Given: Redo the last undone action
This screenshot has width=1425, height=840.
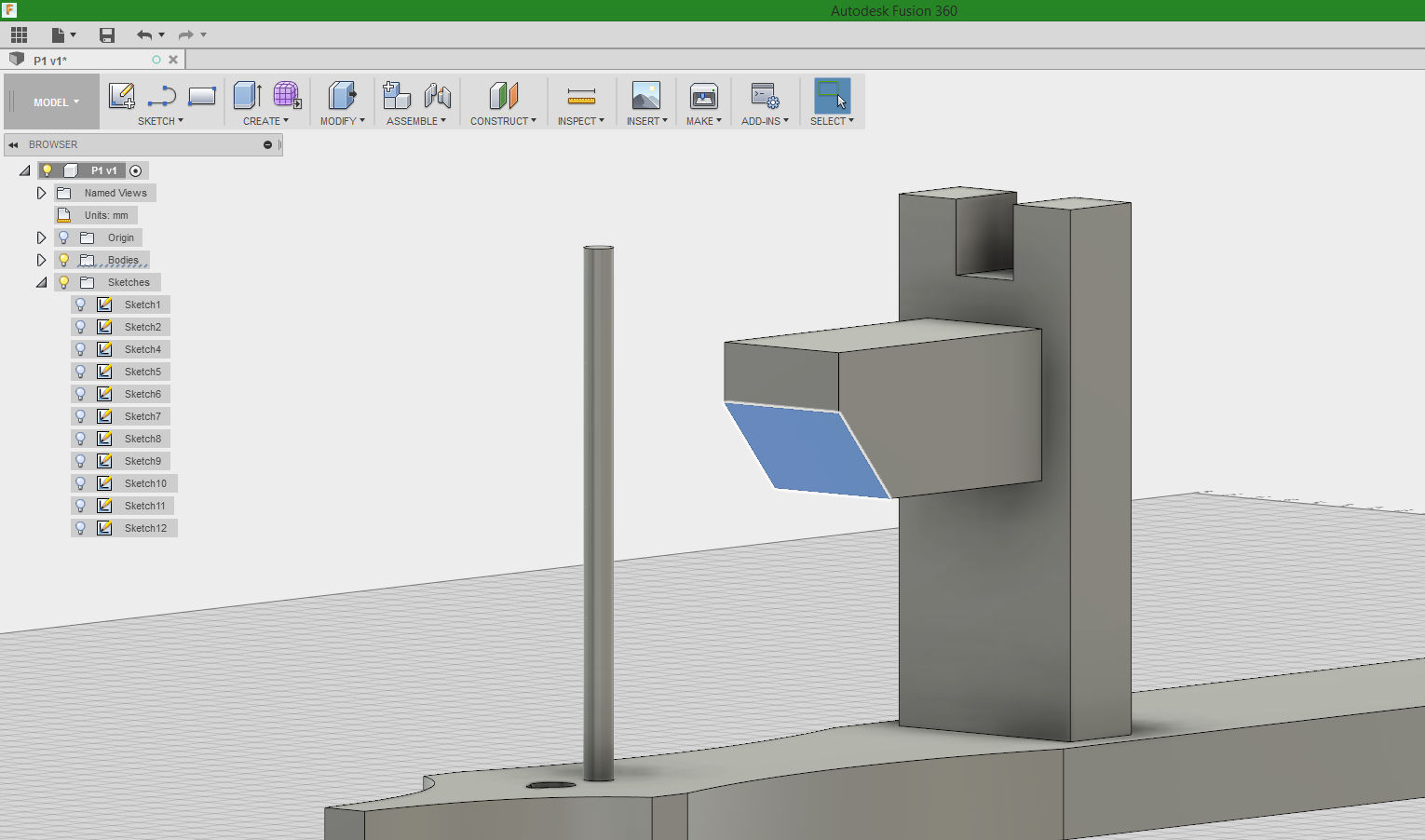Looking at the screenshot, I should pyautogui.click(x=185, y=35).
